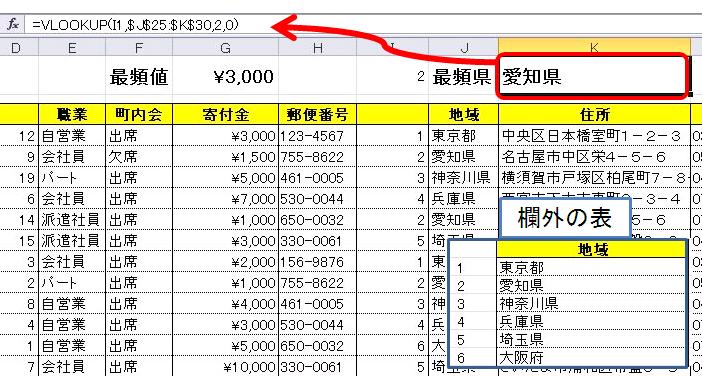Click cell 会社員 in row numbered 7
The image size is (702, 376).
pyautogui.click(x=72, y=367)
